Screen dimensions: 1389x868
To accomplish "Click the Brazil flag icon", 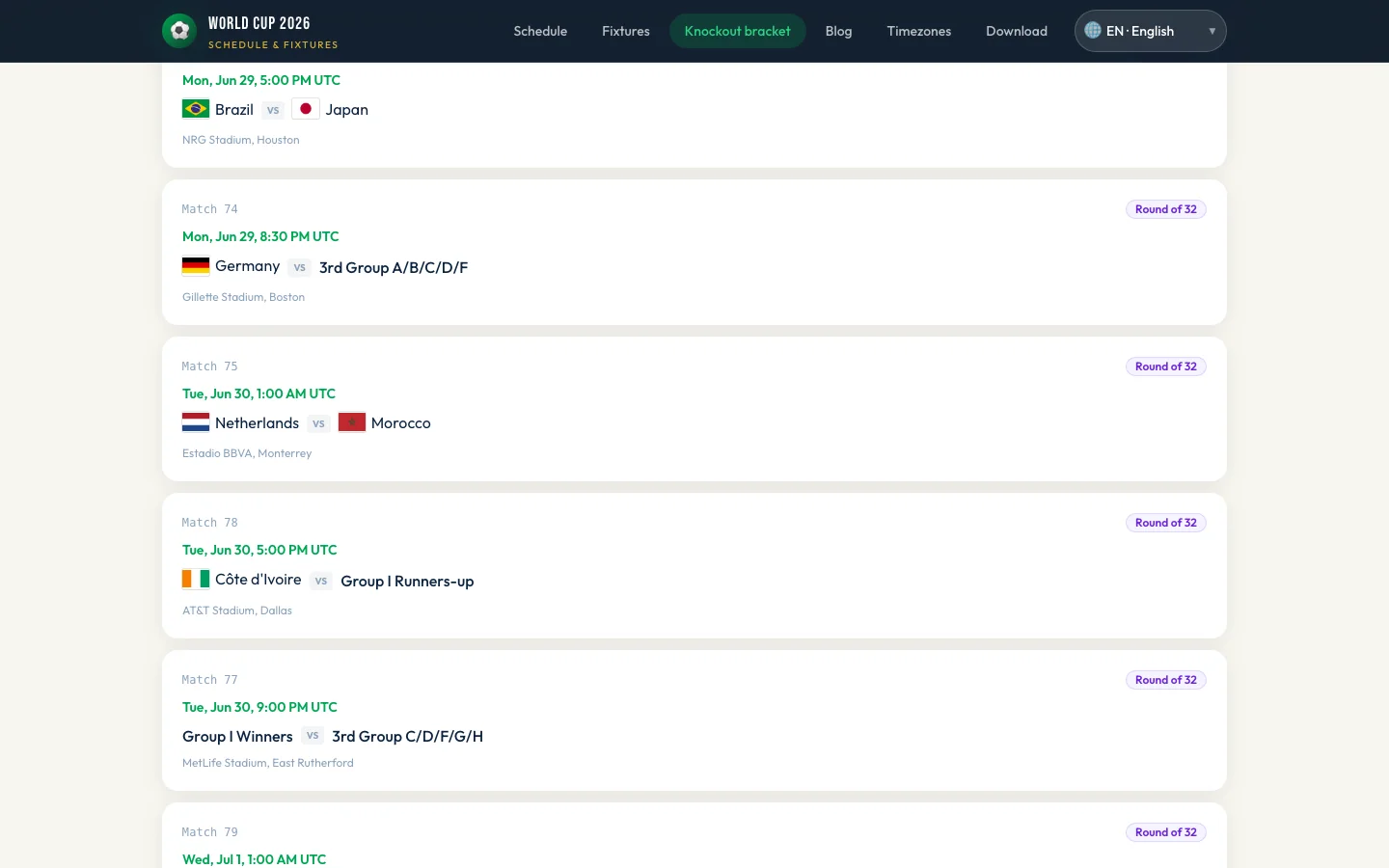I will (196, 109).
